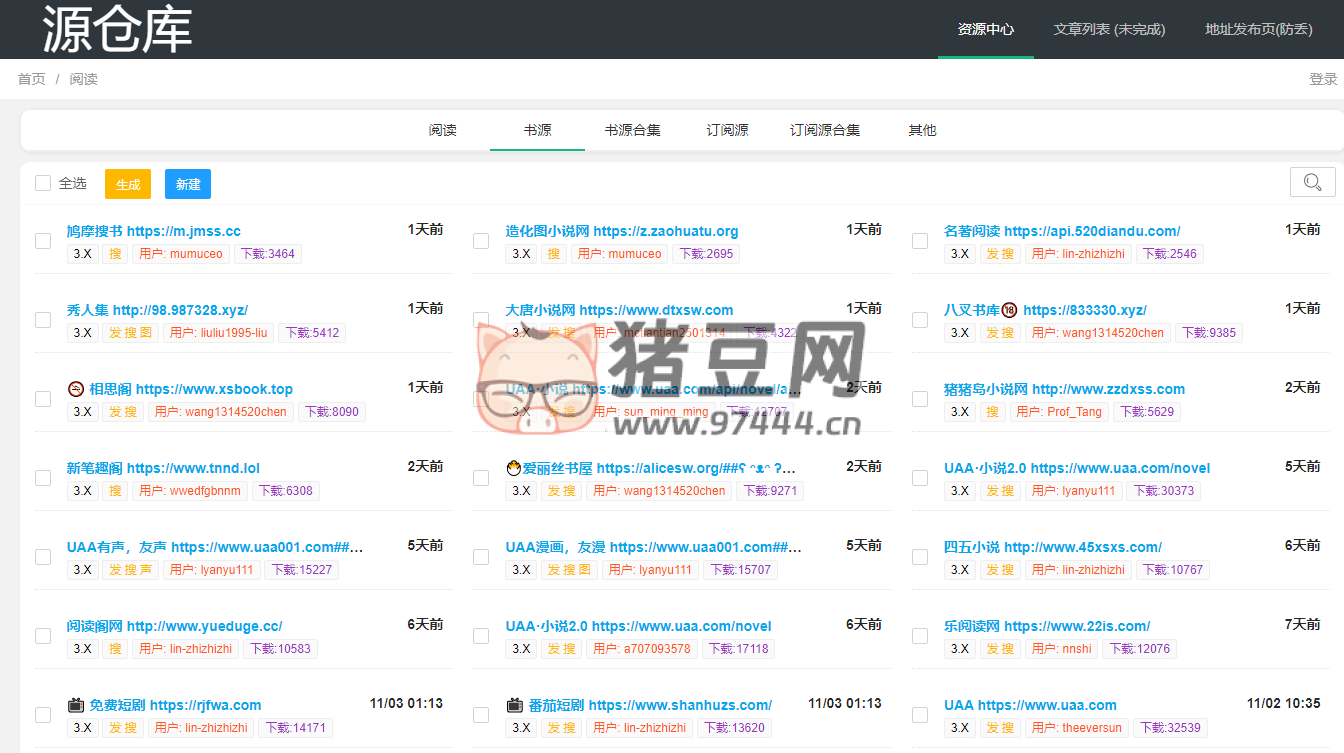This screenshot has height=753, width=1344.
Task: Open the 相思阁 xsbook.top link
Action: click(x=180, y=389)
